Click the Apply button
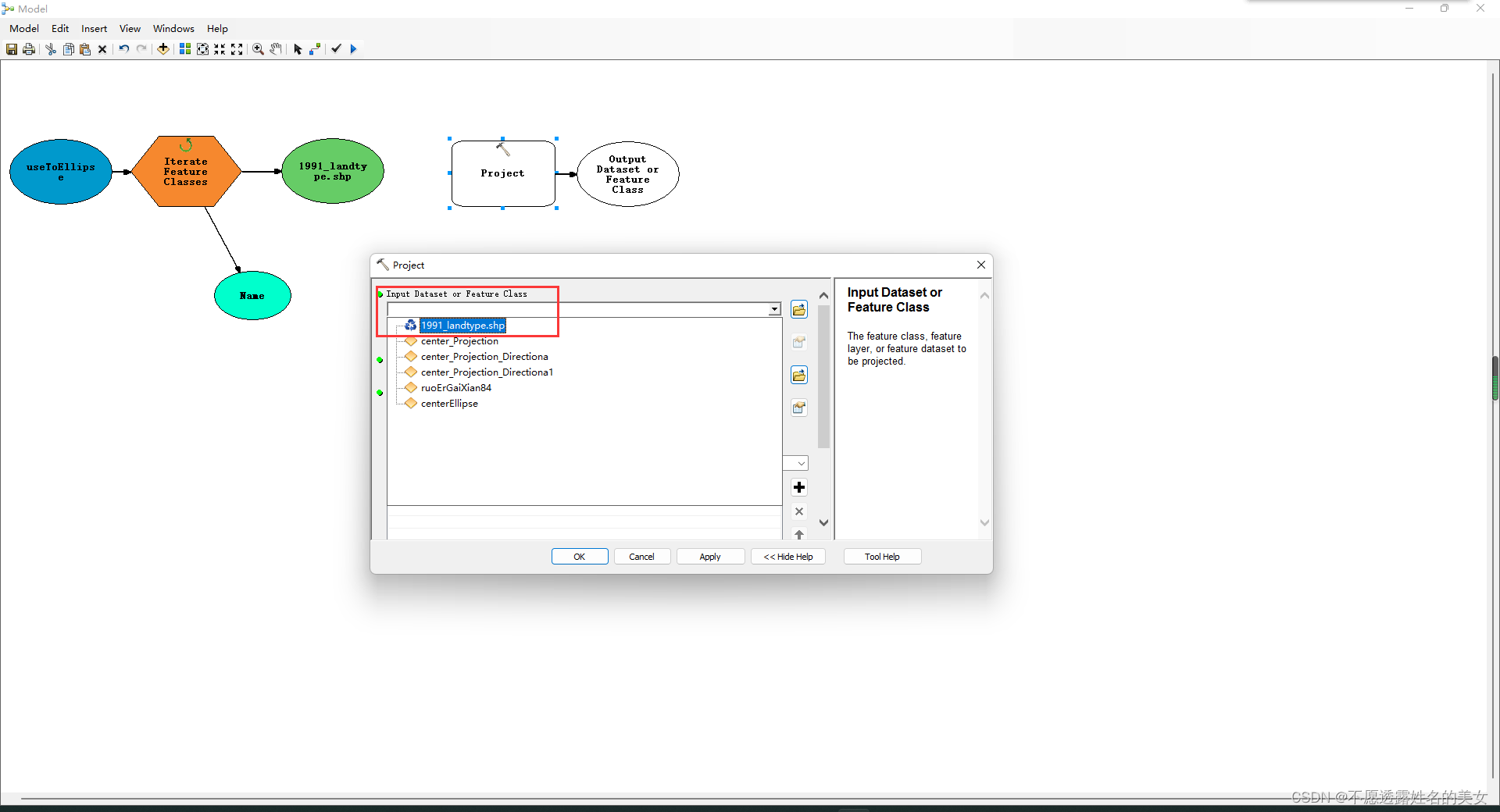Image resolution: width=1500 pixels, height=812 pixels. coord(709,556)
